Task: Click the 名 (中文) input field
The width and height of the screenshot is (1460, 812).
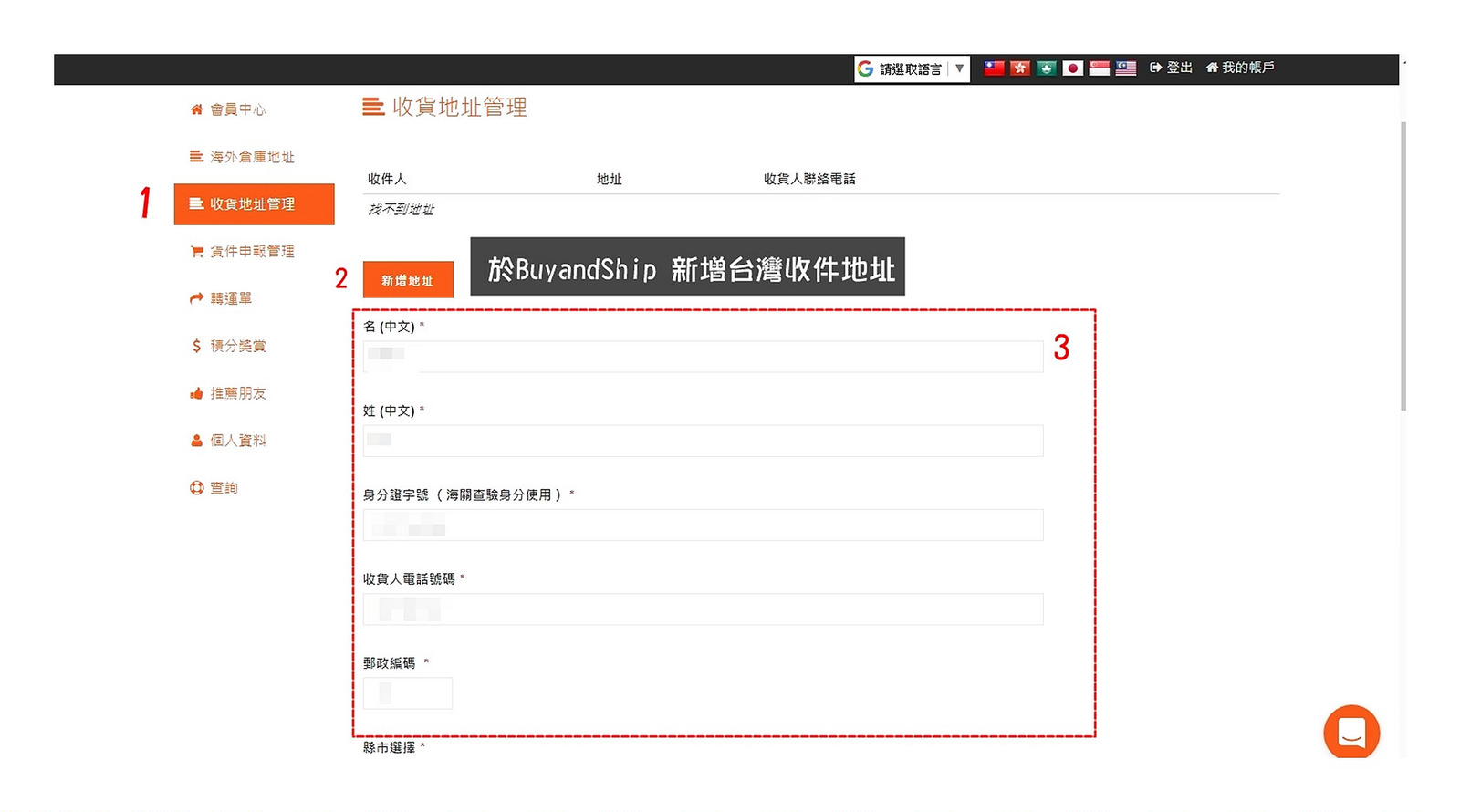Action: pos(703,356)
